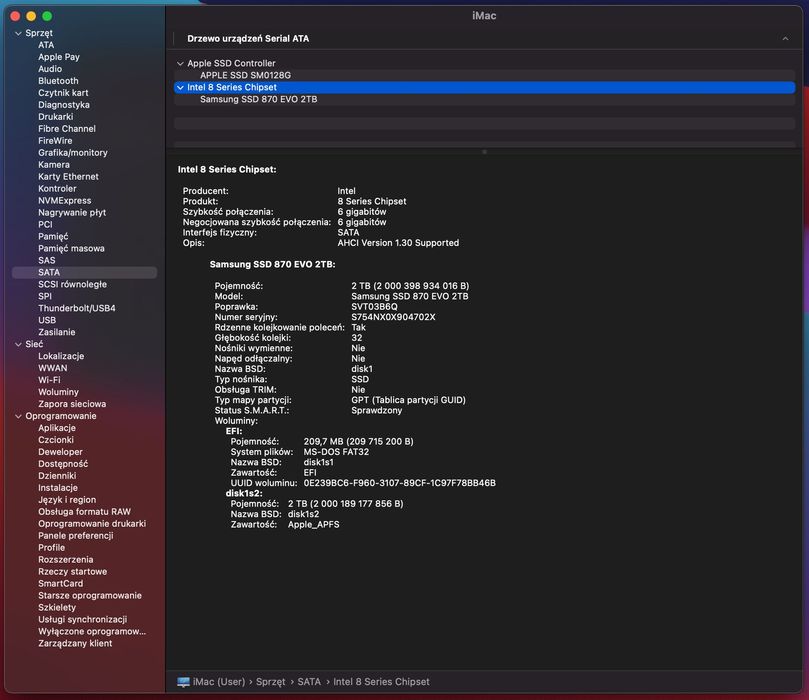Select SmartCard in sidebar
The width and height of the screenshot is (809, 700).
coord(60,583)
